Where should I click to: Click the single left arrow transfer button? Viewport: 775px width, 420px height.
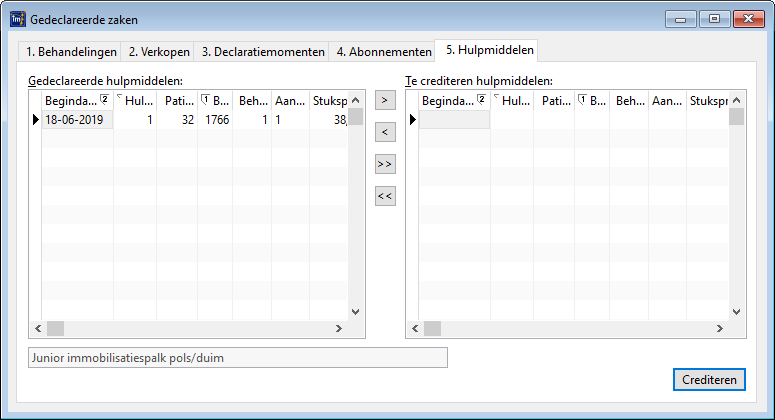(385, 132)
